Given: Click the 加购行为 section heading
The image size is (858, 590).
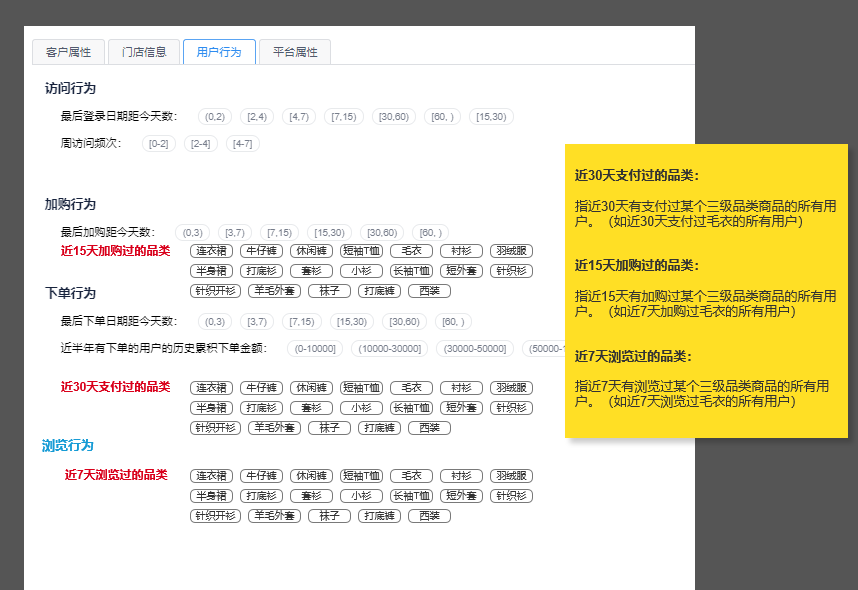Looking at the screenshot, I should (70, 204).
